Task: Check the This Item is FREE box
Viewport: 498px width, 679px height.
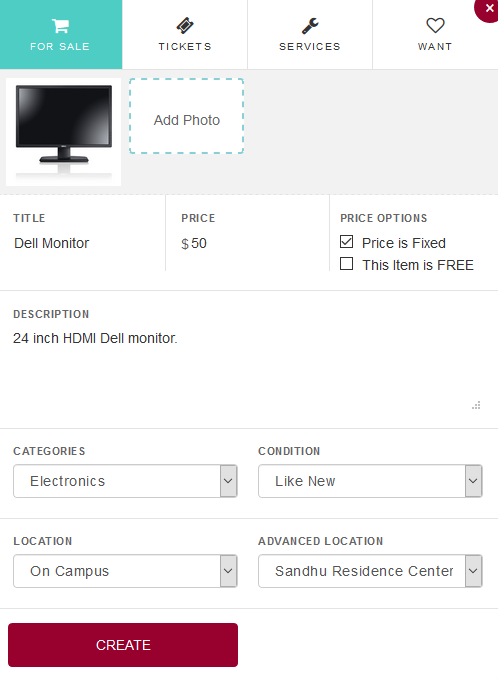Action: pos(346,263)
